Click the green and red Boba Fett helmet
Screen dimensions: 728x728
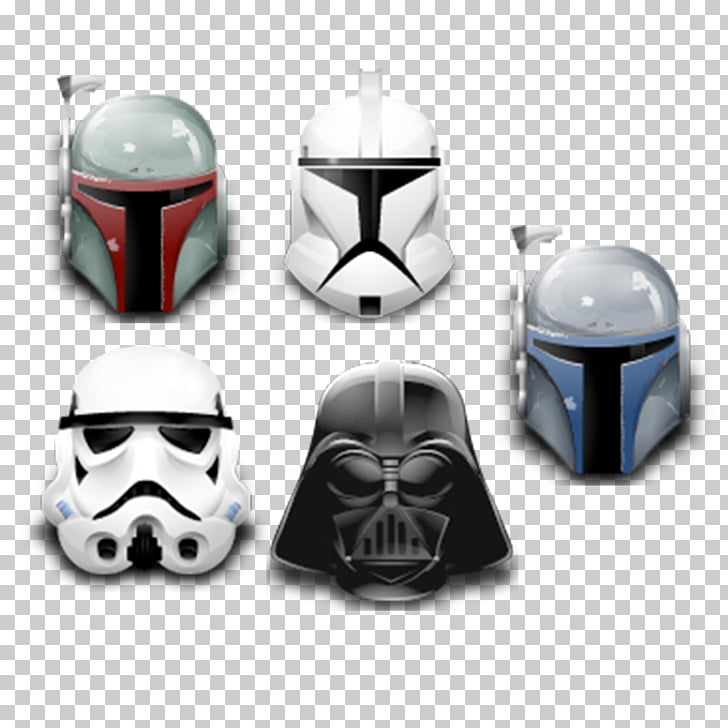pyautogui.click(x=143, y=195)
